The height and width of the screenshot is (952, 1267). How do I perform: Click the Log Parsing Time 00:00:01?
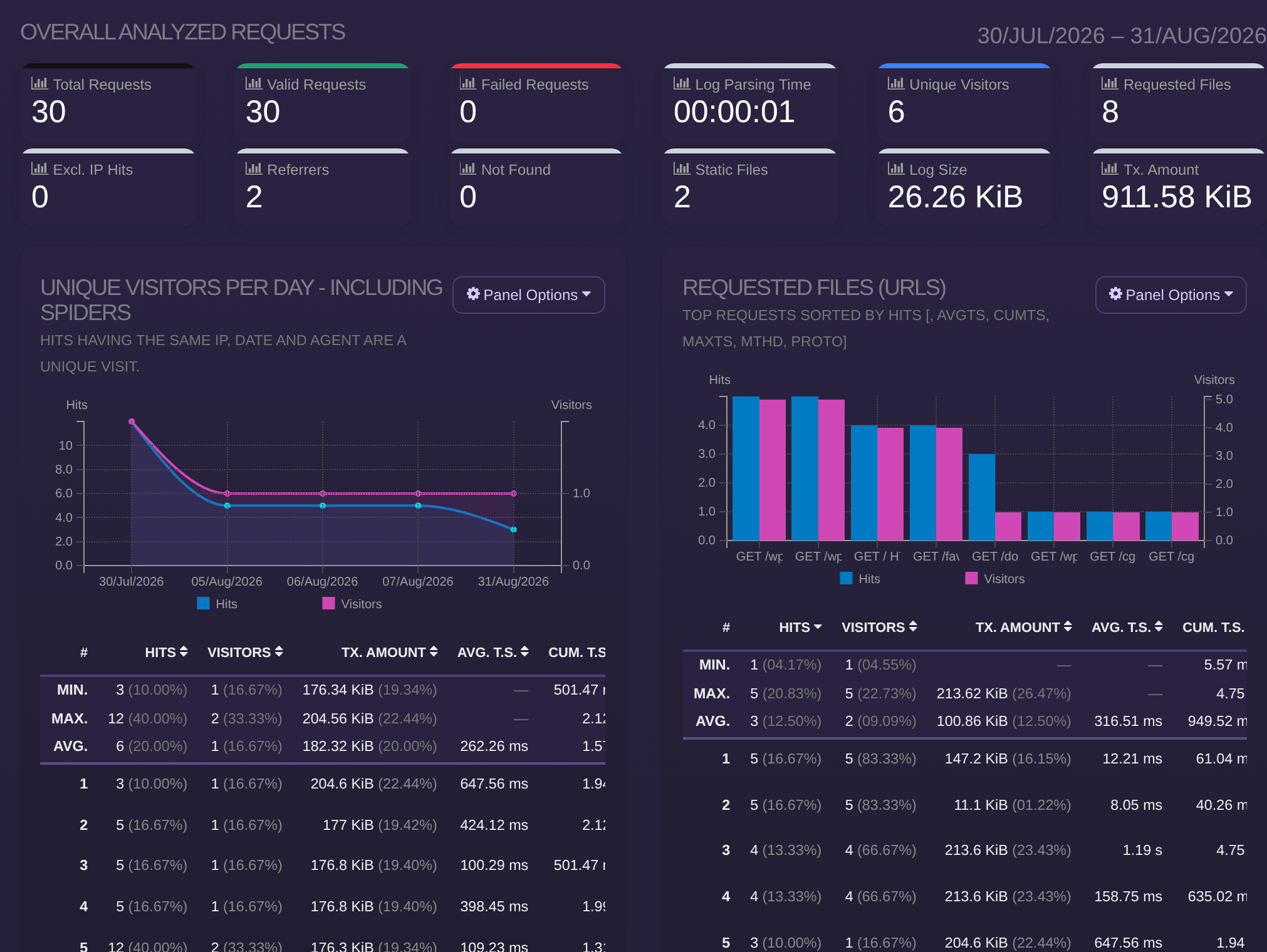[734, 113]
